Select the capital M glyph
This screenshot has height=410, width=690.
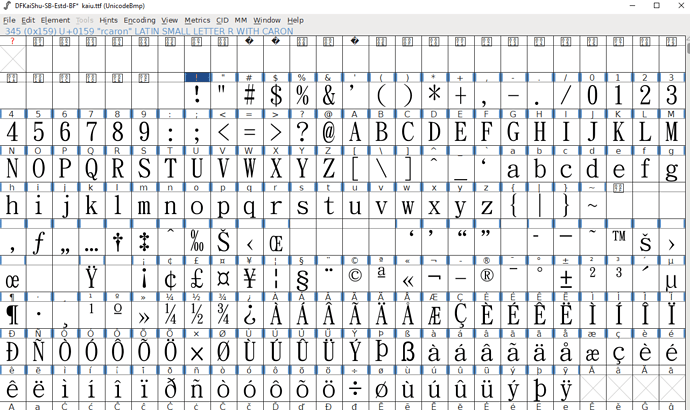[x=672, y=132]
